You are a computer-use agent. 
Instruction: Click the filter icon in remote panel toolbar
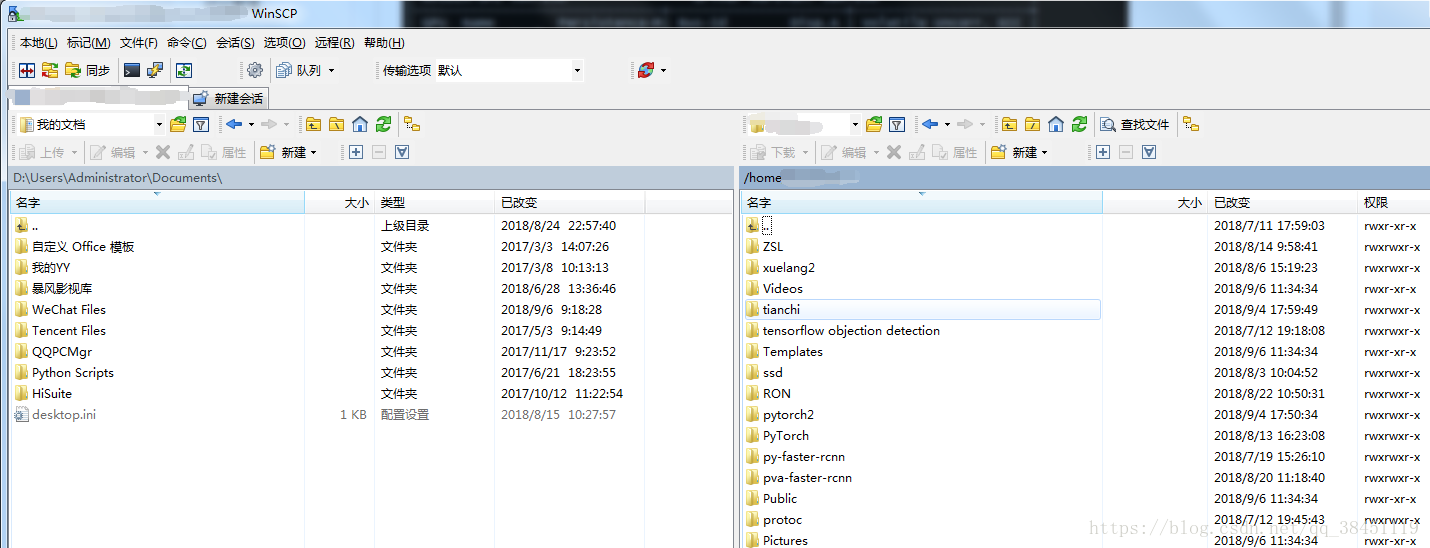tap(897, 124)
